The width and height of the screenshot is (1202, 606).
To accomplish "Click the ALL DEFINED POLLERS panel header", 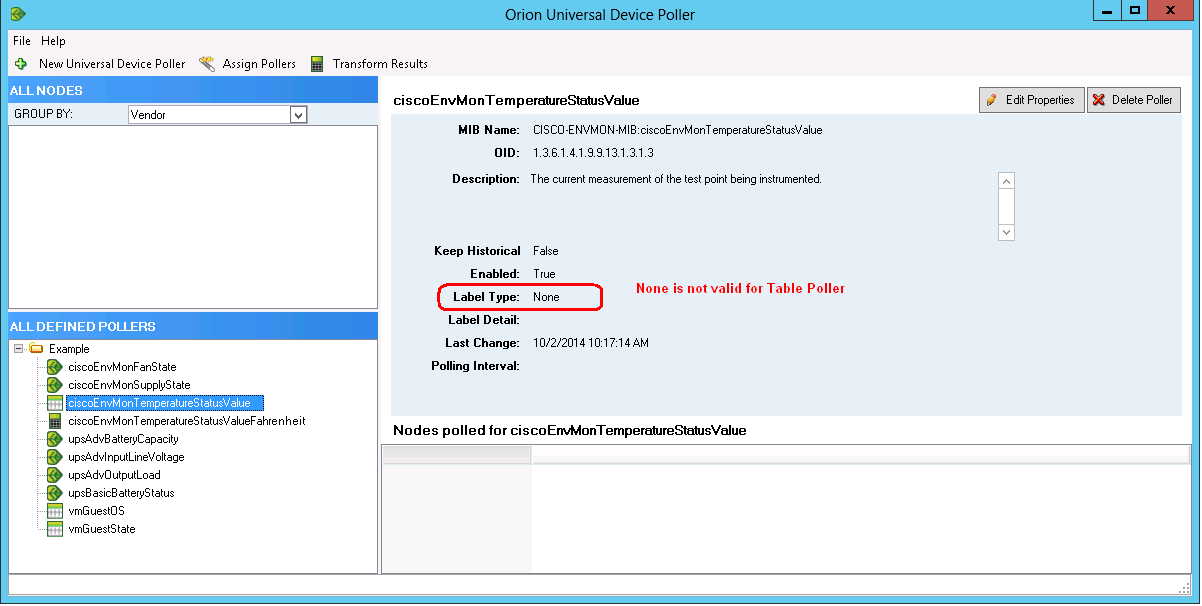I will tap(193, 326).
